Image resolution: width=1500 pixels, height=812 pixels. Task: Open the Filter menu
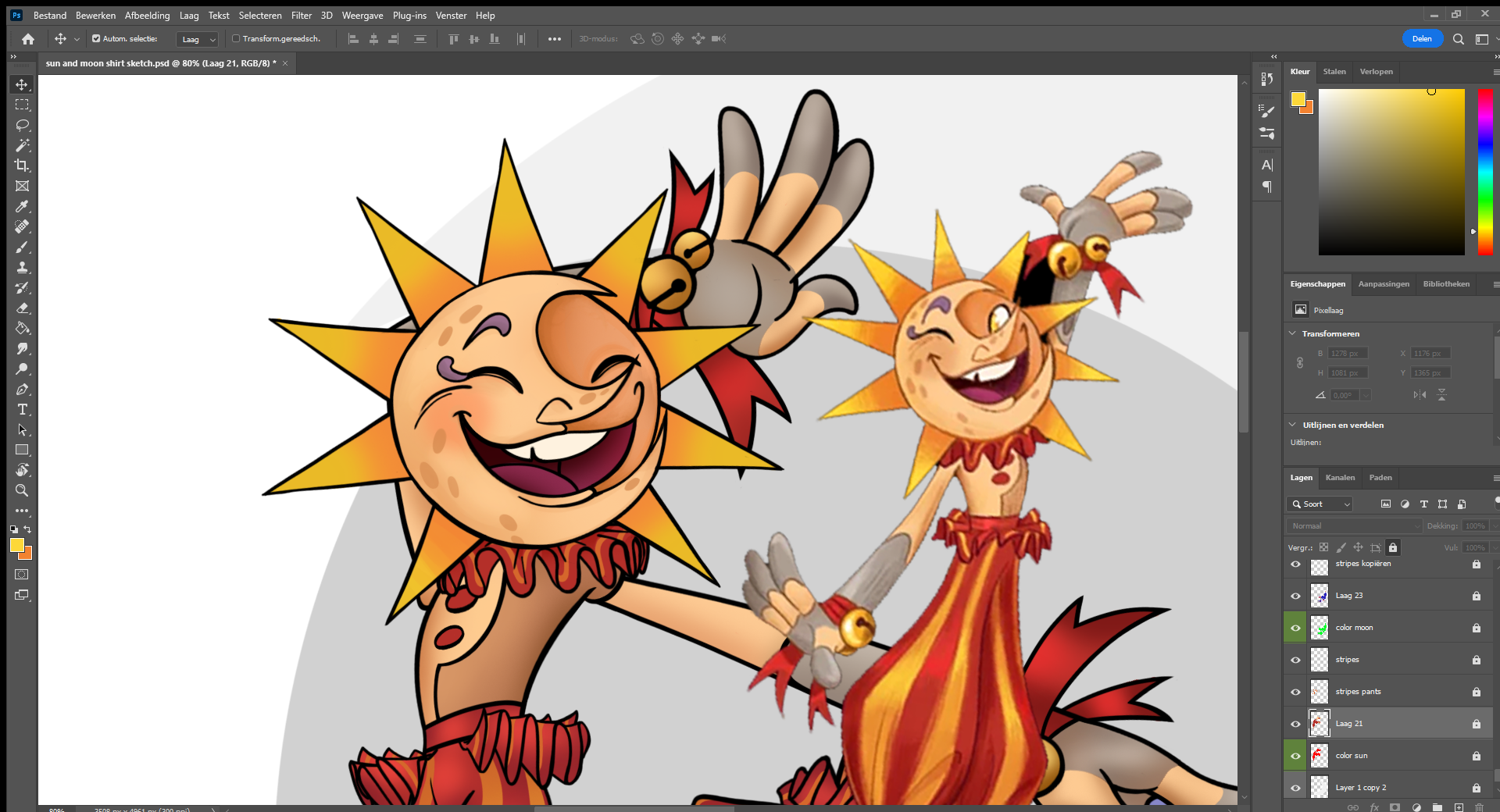pos(302,16)
